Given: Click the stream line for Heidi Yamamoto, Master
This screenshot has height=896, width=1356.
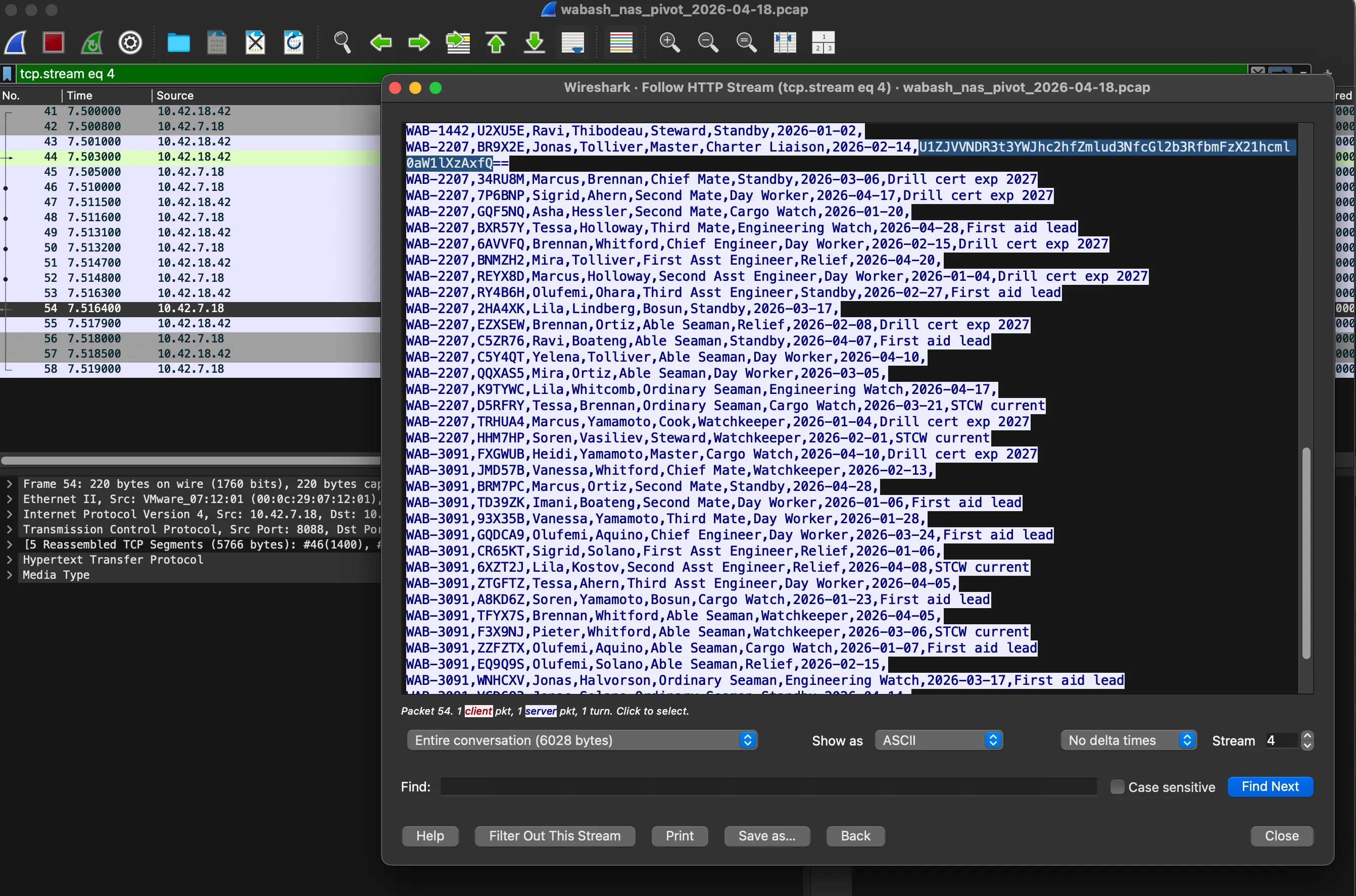Looking at the screenshot, I should click(721, 454).
